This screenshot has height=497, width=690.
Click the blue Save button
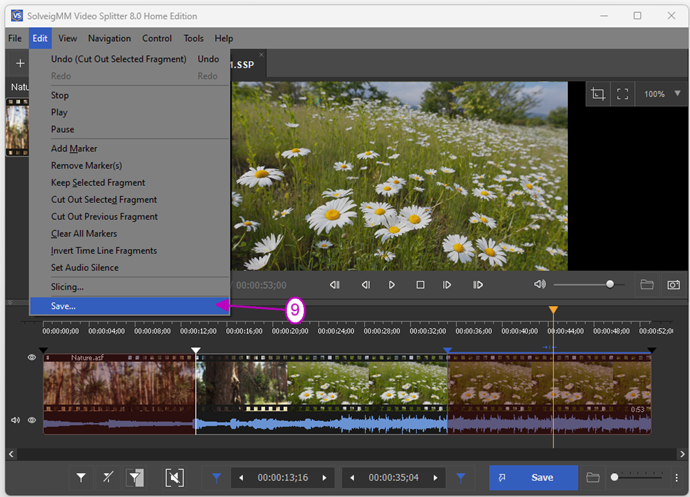[x=533, y=478]
